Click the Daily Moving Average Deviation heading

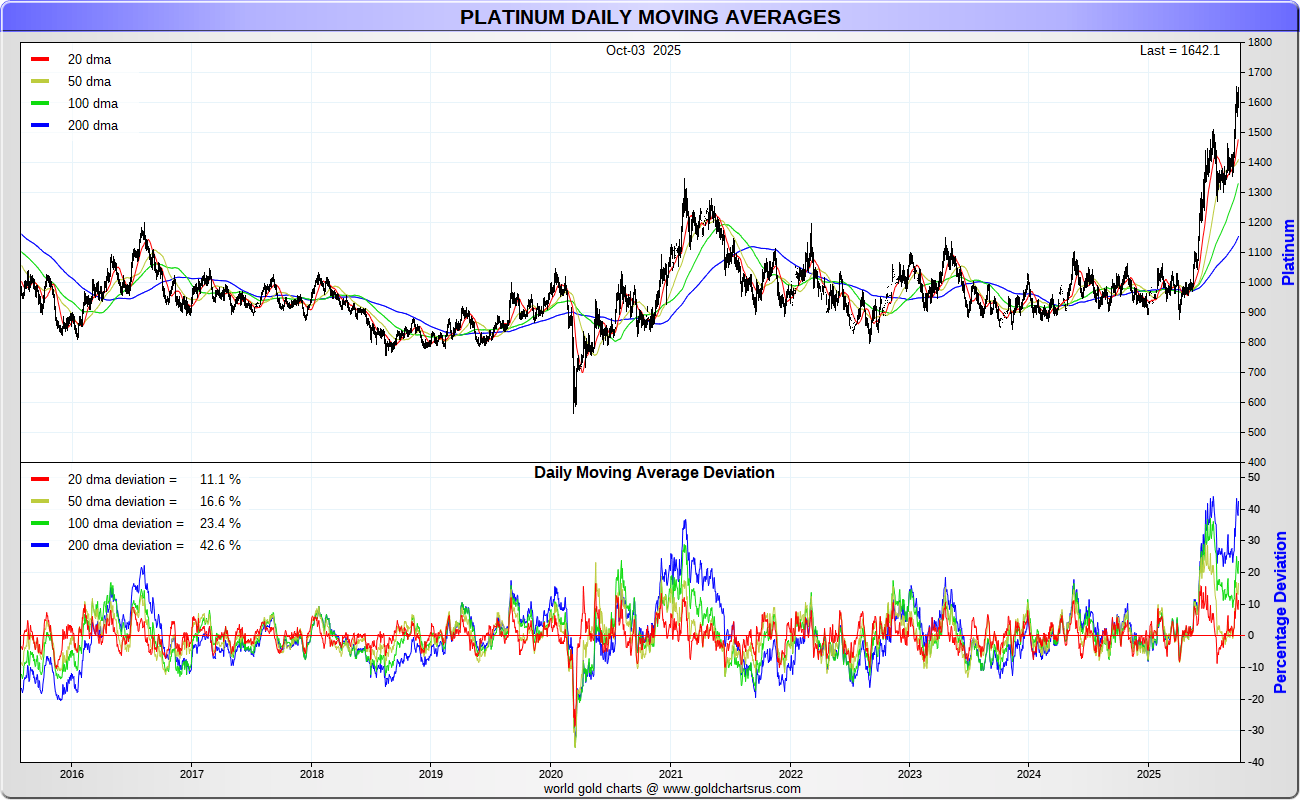(x=654, y=473)
